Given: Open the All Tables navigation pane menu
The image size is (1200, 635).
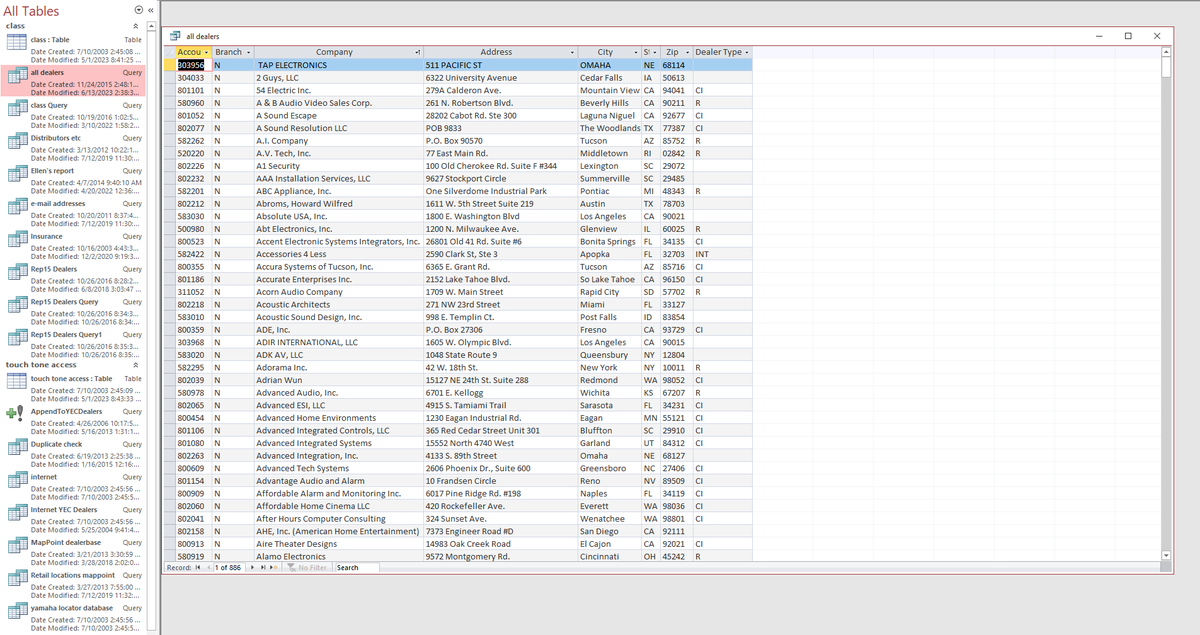Looking at the screenshot, I should [x=137, y=11].
